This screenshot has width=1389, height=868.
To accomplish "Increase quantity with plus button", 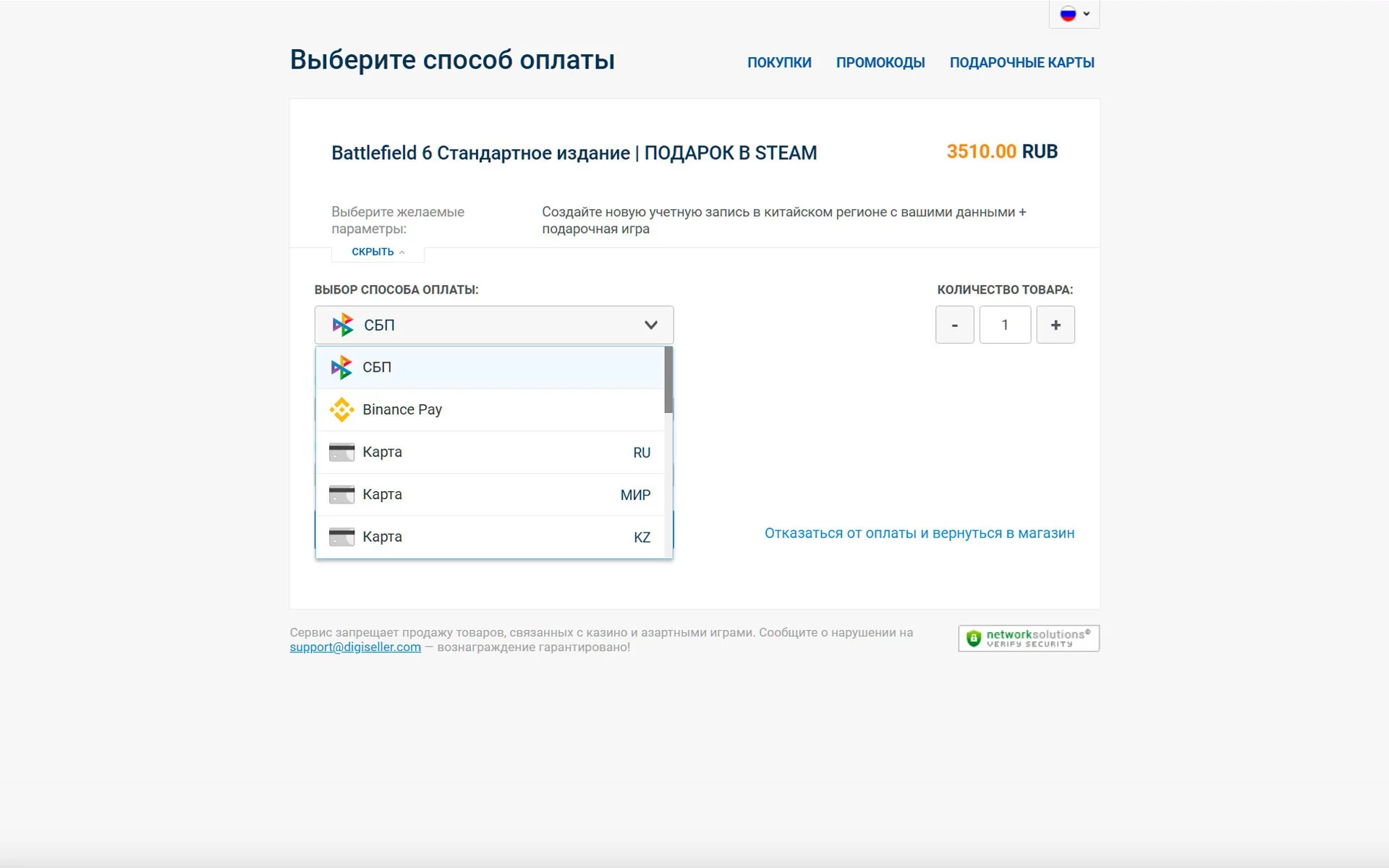I will click(1055, 325).
